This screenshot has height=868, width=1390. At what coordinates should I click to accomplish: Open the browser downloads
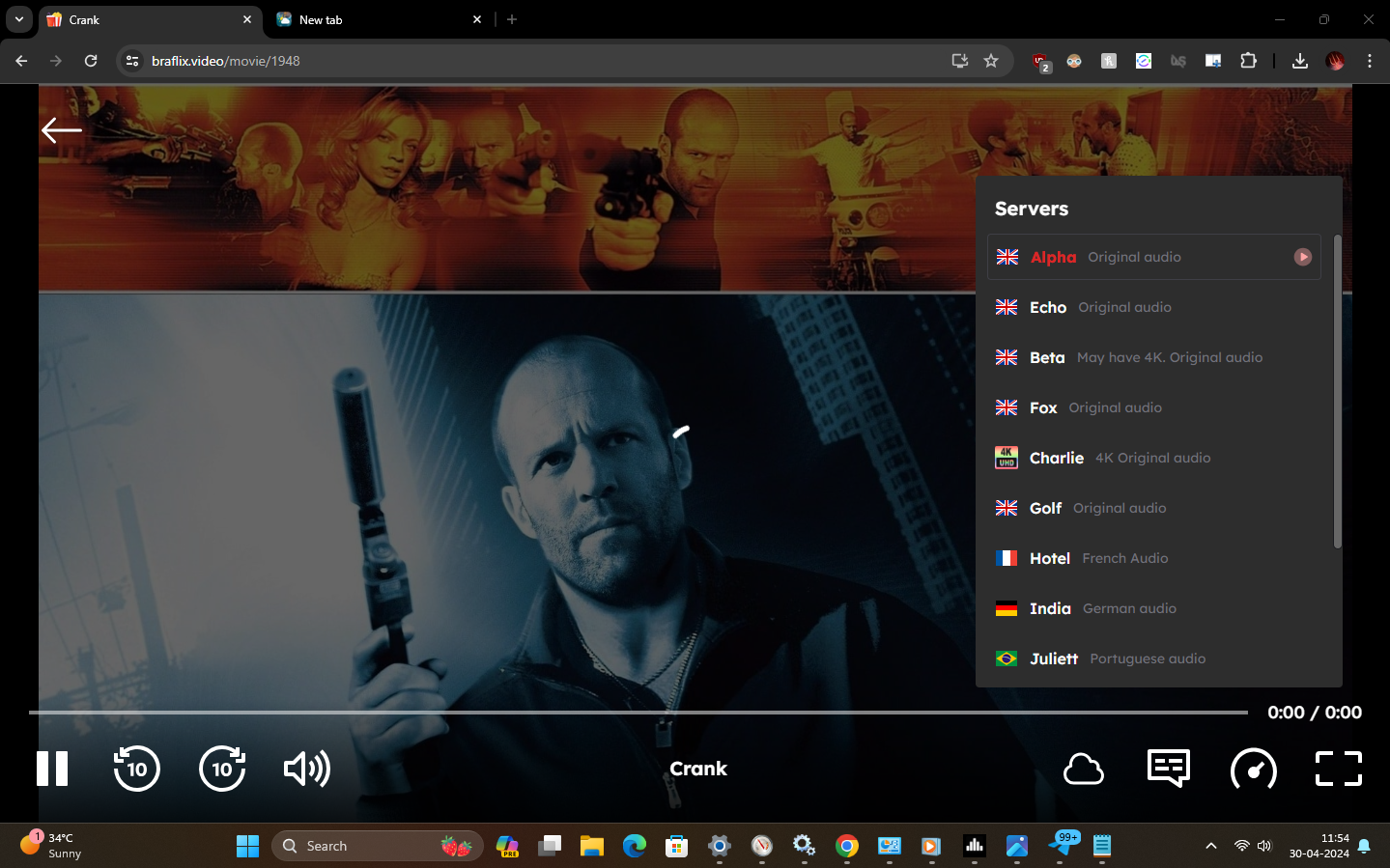tap(1300, 61)
